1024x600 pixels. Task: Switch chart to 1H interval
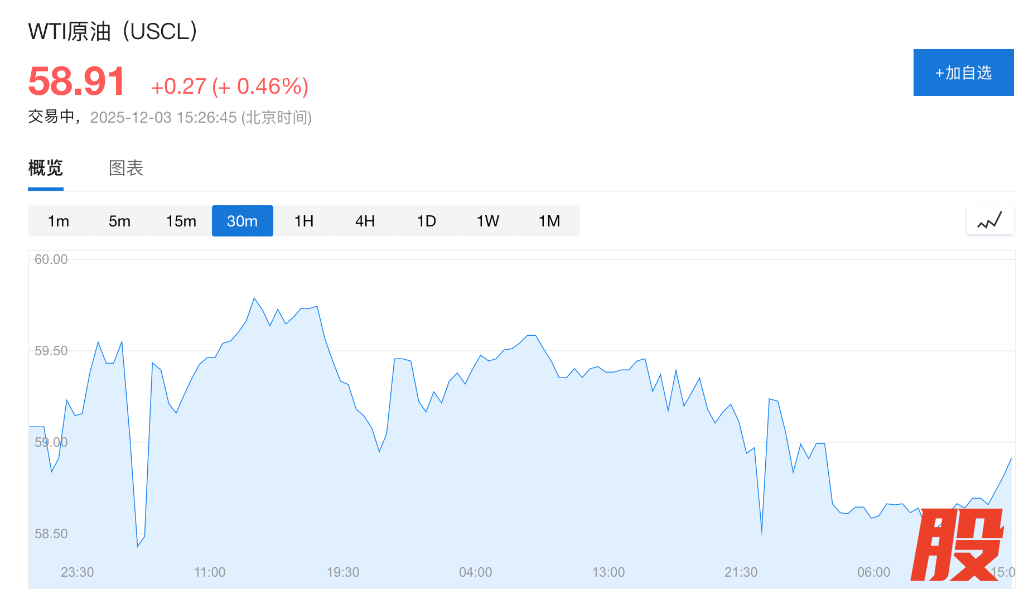click(x=304, y=221)
